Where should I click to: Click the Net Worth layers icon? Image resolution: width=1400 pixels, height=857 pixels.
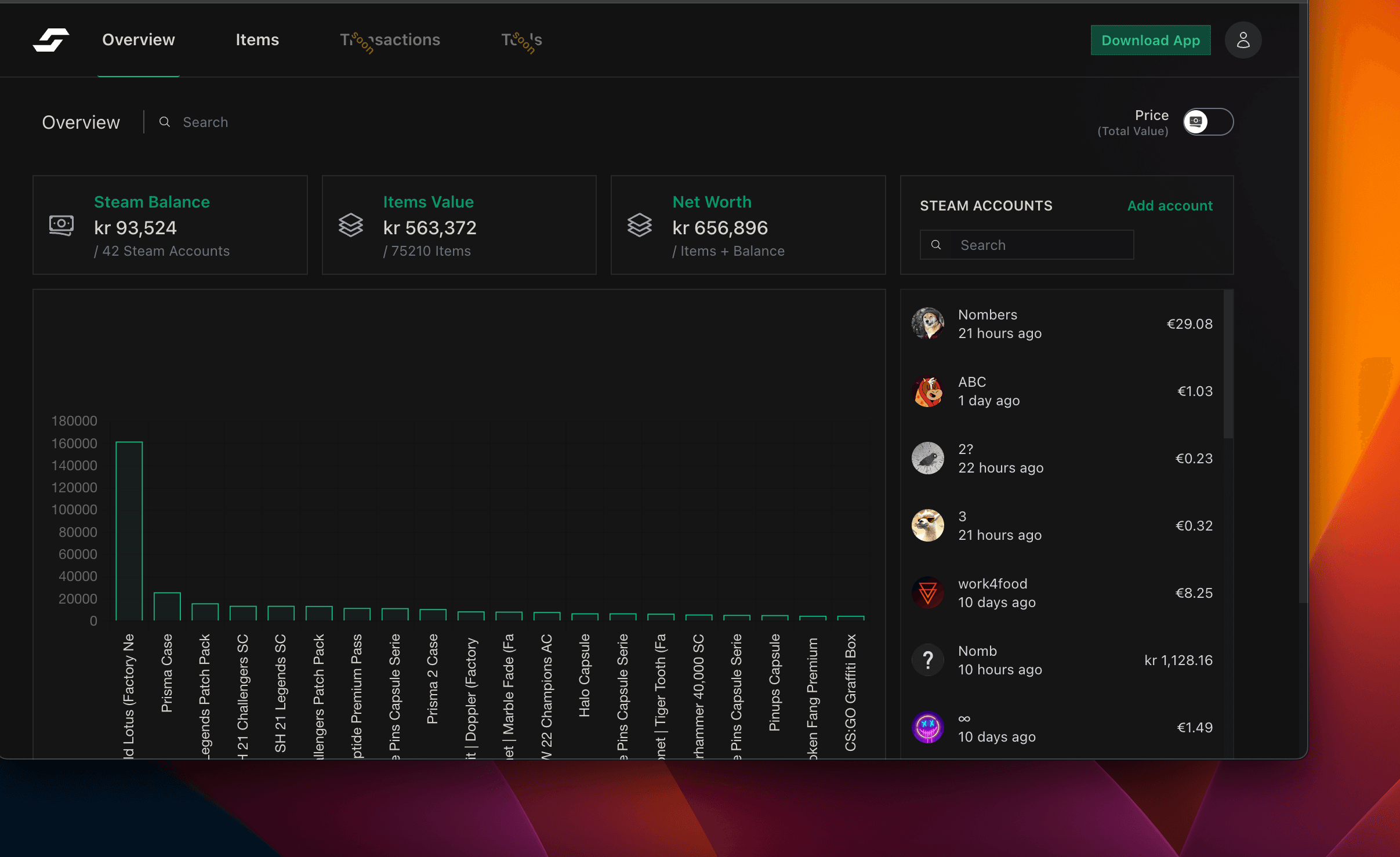(640, 225)
